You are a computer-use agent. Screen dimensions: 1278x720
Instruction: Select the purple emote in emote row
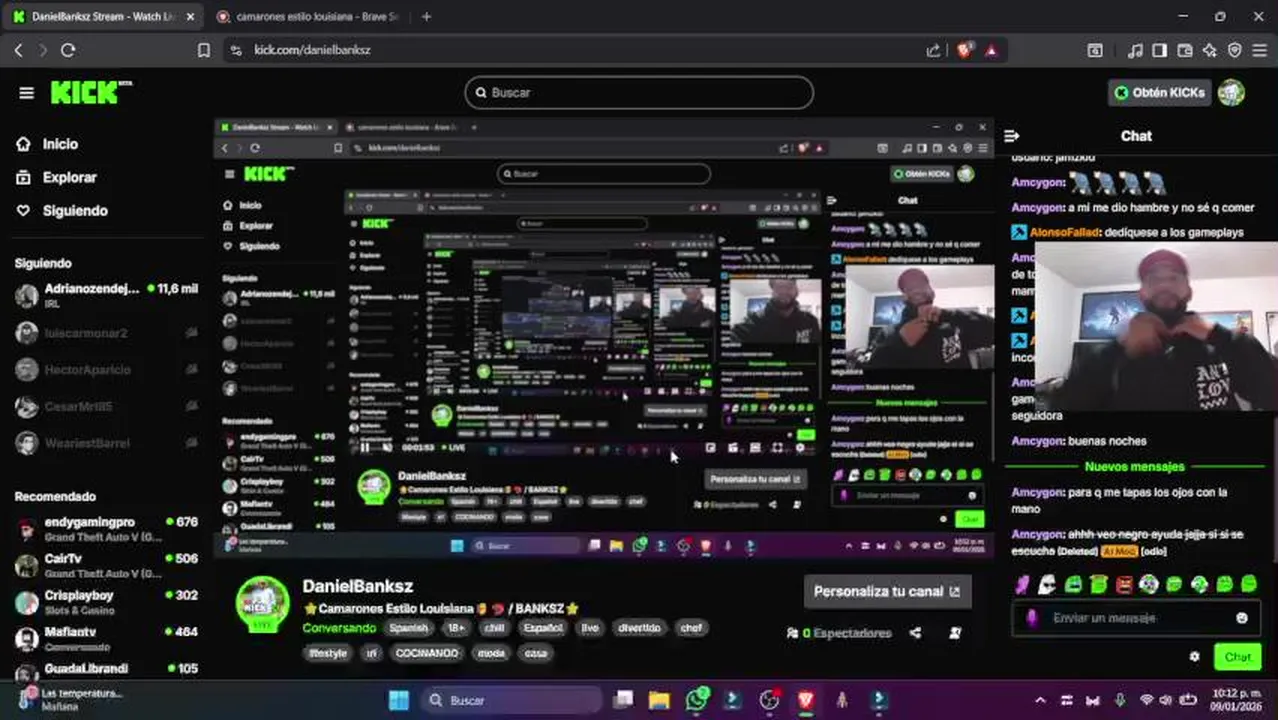[x=1021, y=584]
